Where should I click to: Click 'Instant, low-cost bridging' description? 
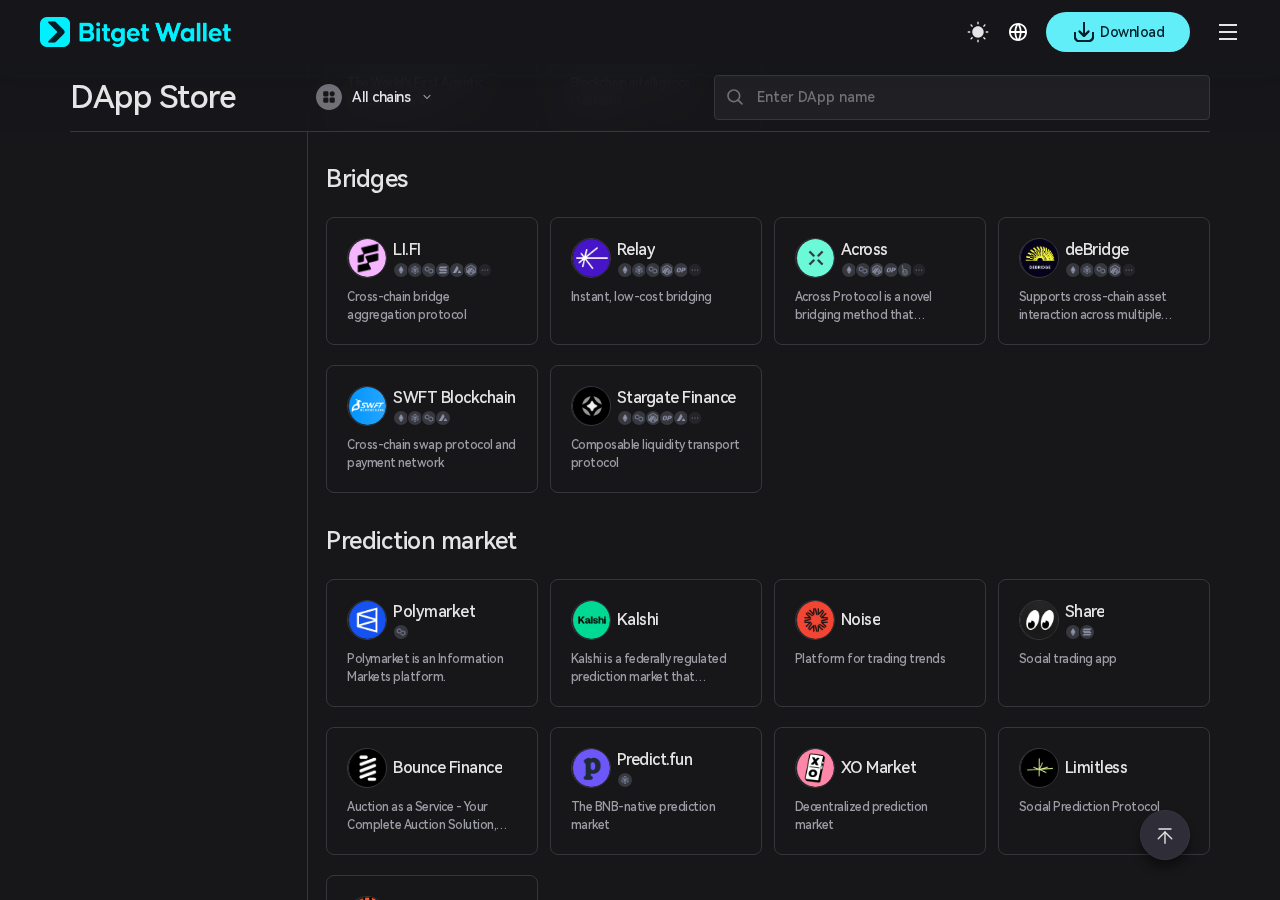tap(641, 296)
